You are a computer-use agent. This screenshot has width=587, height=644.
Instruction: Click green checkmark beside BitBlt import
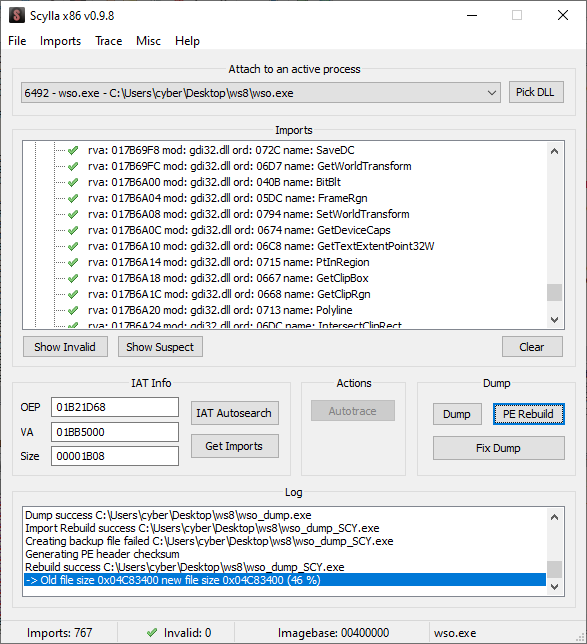[73, 182]
